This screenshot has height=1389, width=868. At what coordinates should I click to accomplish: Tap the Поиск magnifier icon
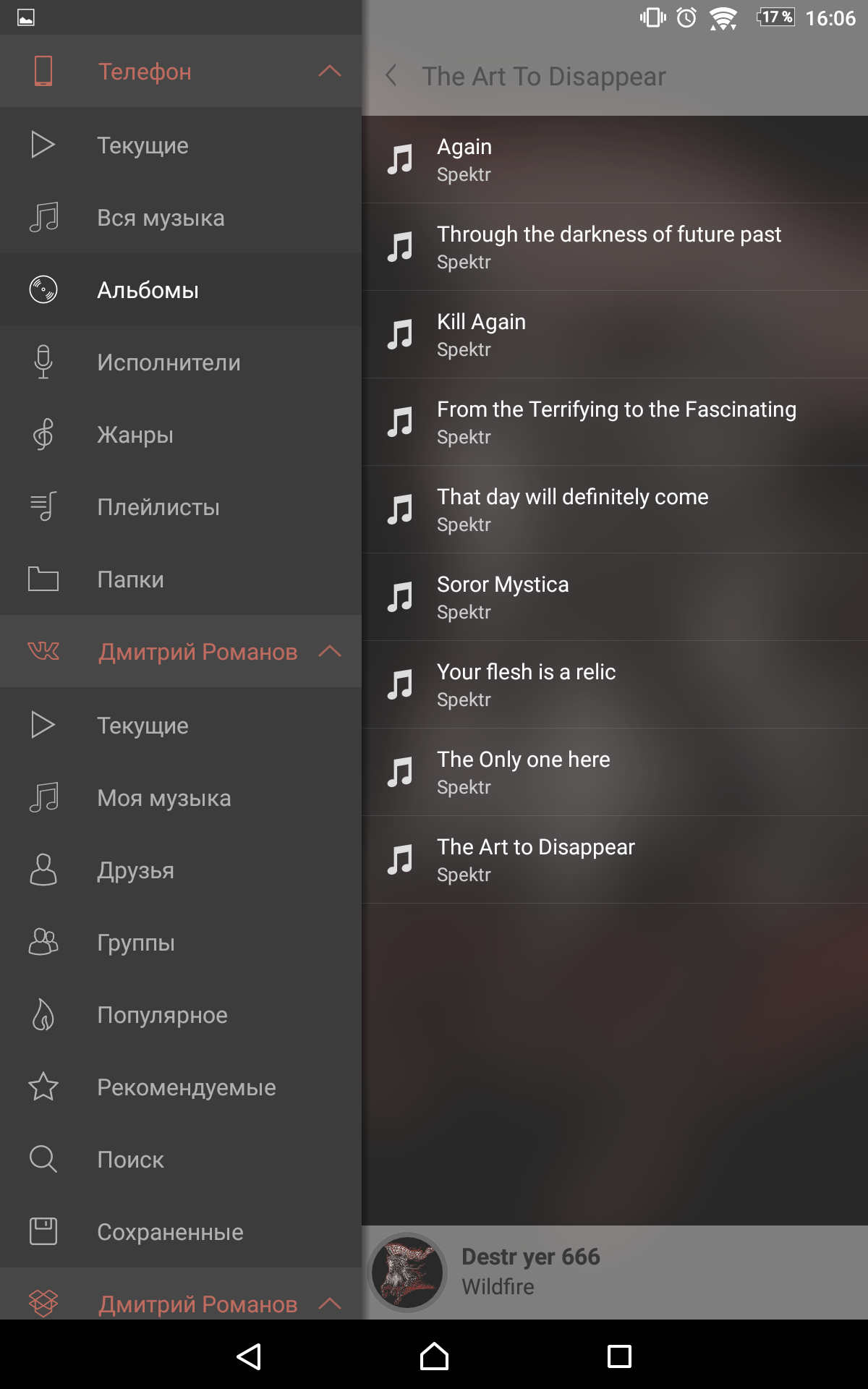(x=43, y=1159)
